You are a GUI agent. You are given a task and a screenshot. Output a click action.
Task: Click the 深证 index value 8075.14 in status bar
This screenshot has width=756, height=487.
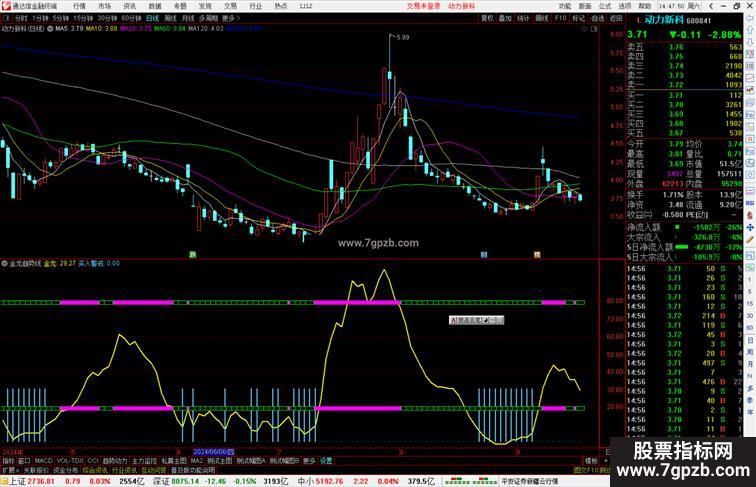[x=185, y=481]
